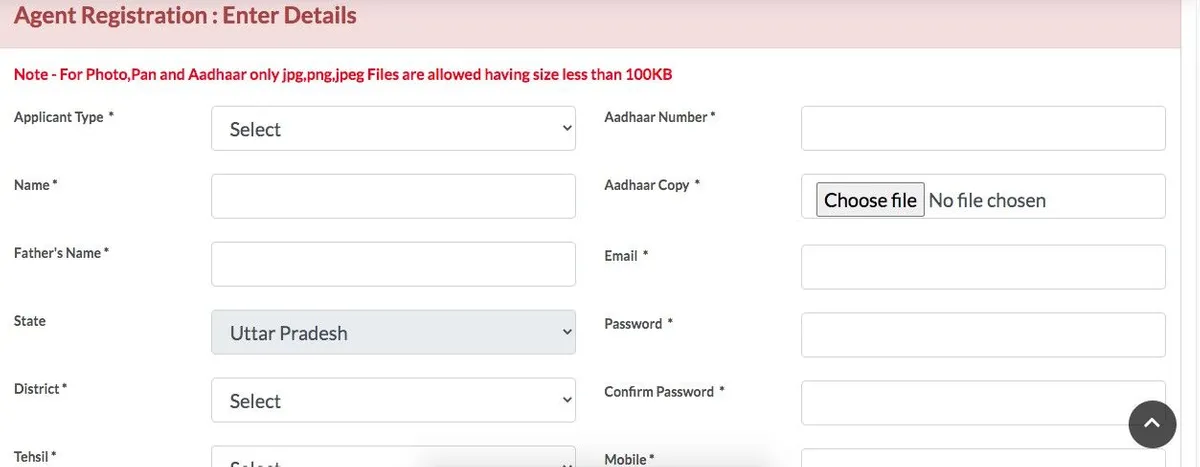Click the scroll-to-top arrow button
Image resolution: width=1200 pixels, height=467 pixels.
pos(1152,424)
